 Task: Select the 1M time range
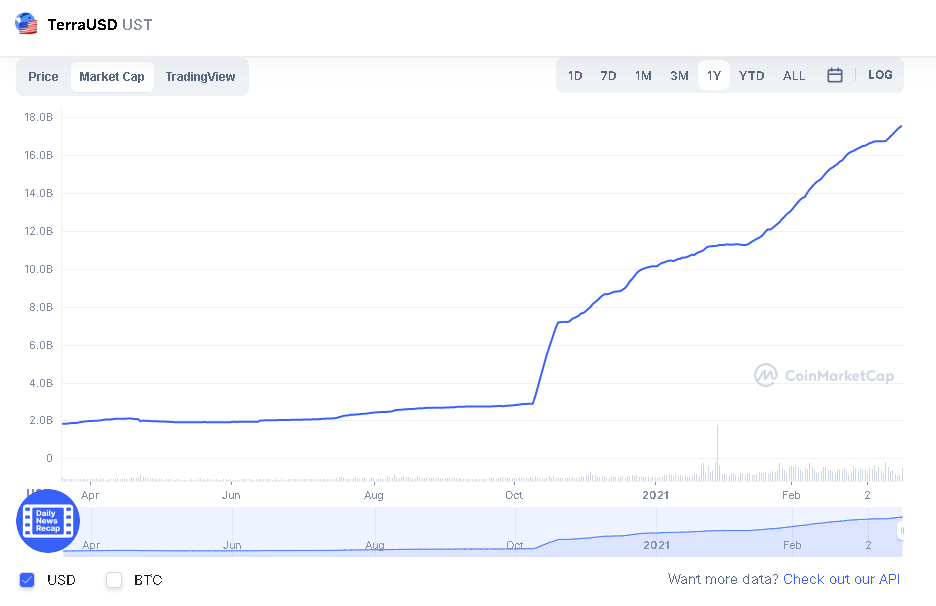[643, 76]
